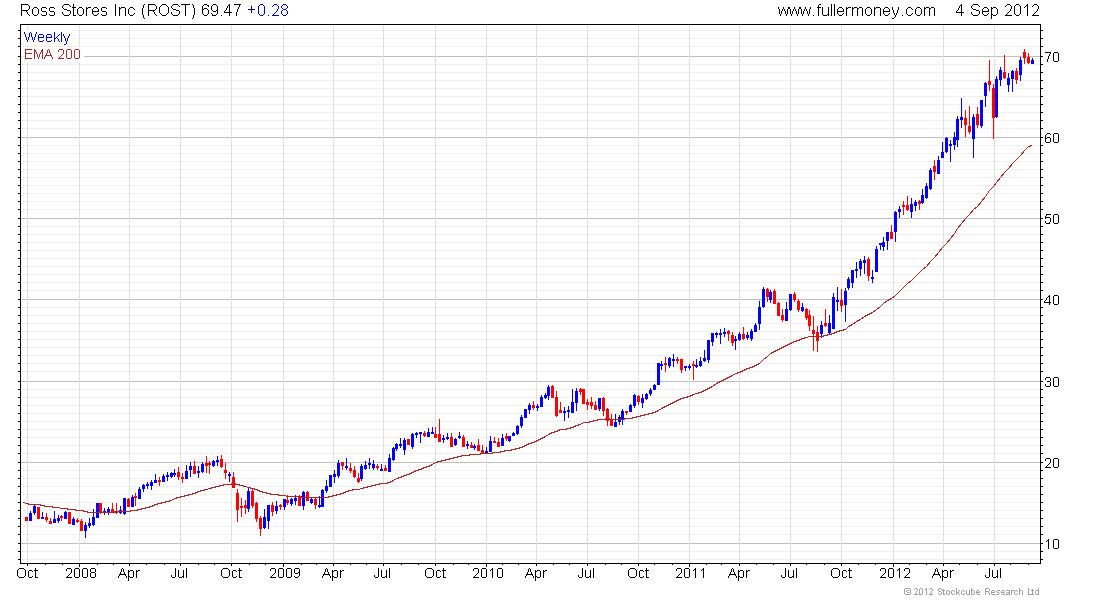The width and height of the screenshot is (1100, 600).
Task: Click the 'Jul' label between 2009 and 2010
Action: (x=382, y=573)
